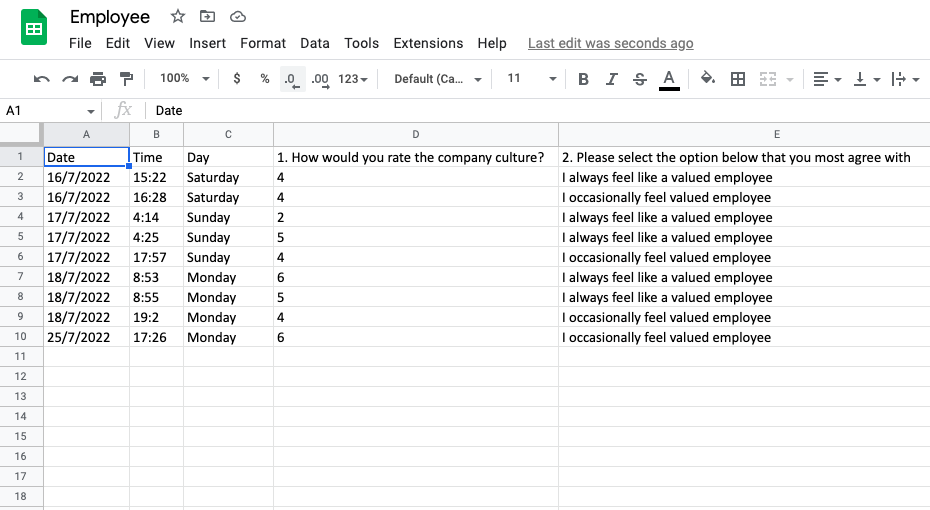930x510 pixels.
Task: Star the Employee spreadsheet
Action: (x=178, y=16)
